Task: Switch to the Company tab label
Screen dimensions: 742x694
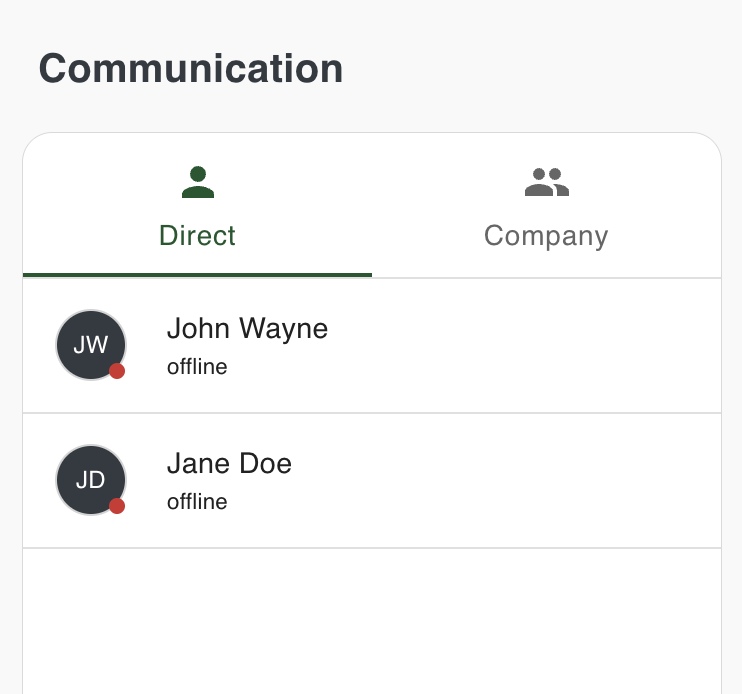Action: [546, 236]
